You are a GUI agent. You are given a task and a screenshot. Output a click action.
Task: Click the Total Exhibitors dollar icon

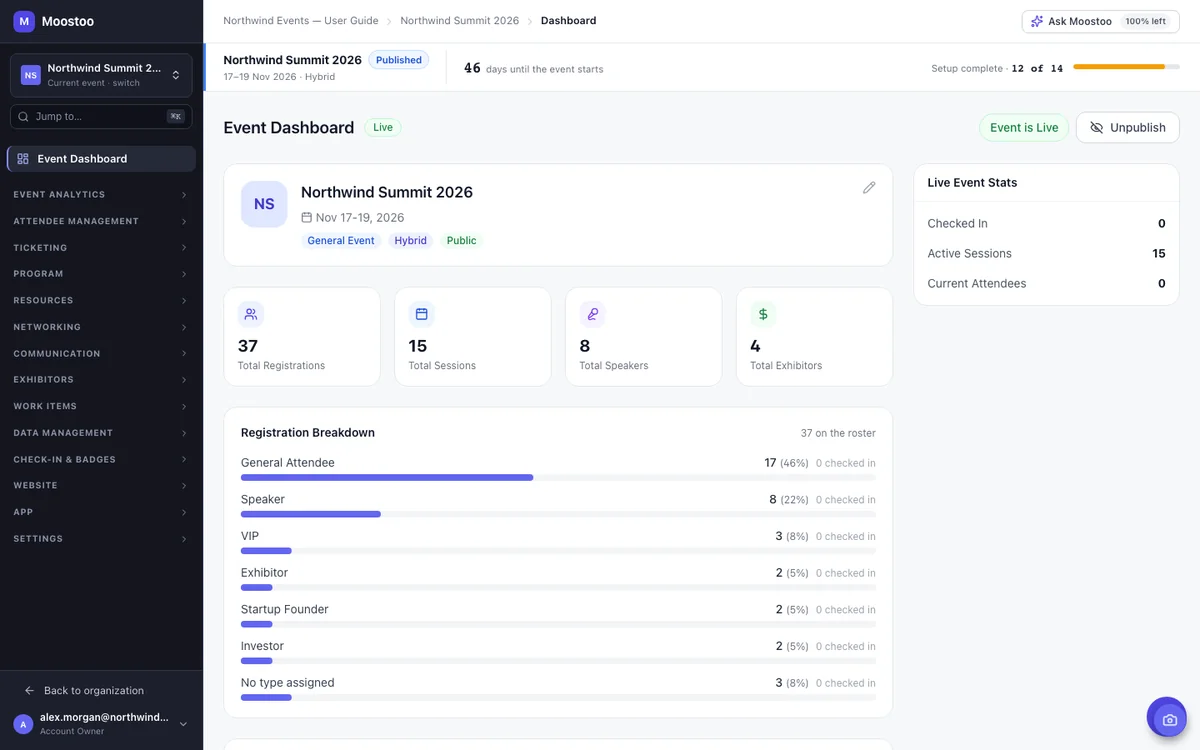tap(763, 314)
